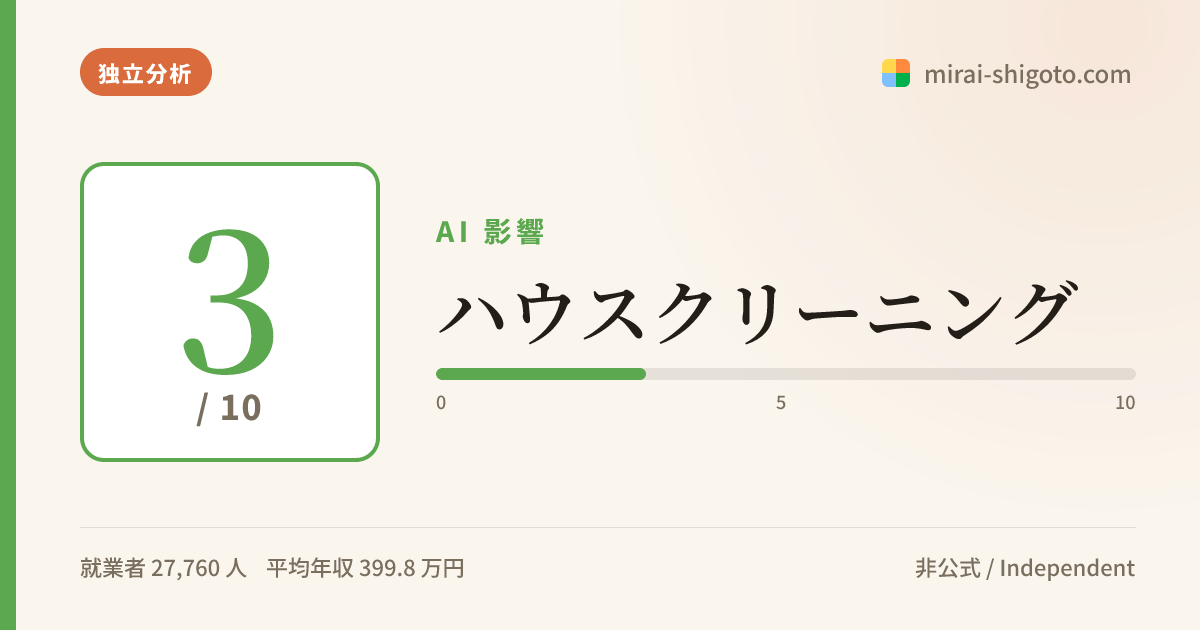This screenshot has height=630, width=1200.
Task: Click the gray unfilled progress bar track
Action: 891,374
